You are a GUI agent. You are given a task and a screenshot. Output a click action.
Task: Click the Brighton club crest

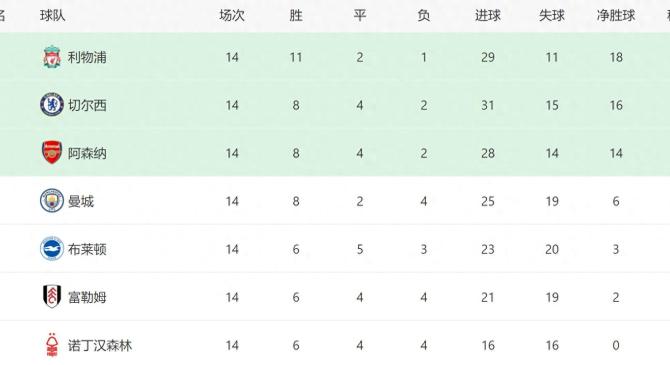52,249
